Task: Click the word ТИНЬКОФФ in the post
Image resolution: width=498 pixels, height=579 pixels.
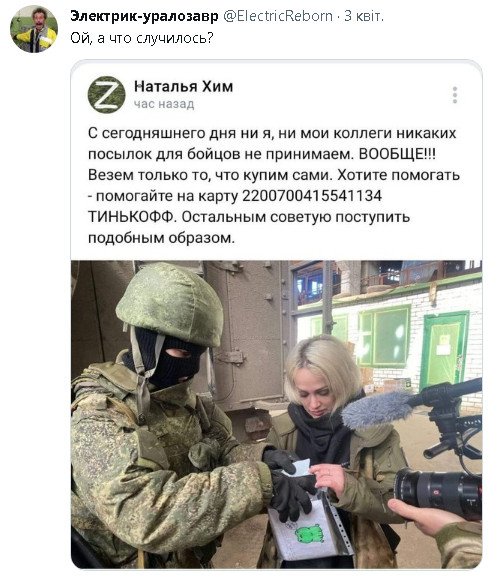Action: (131, 217)
